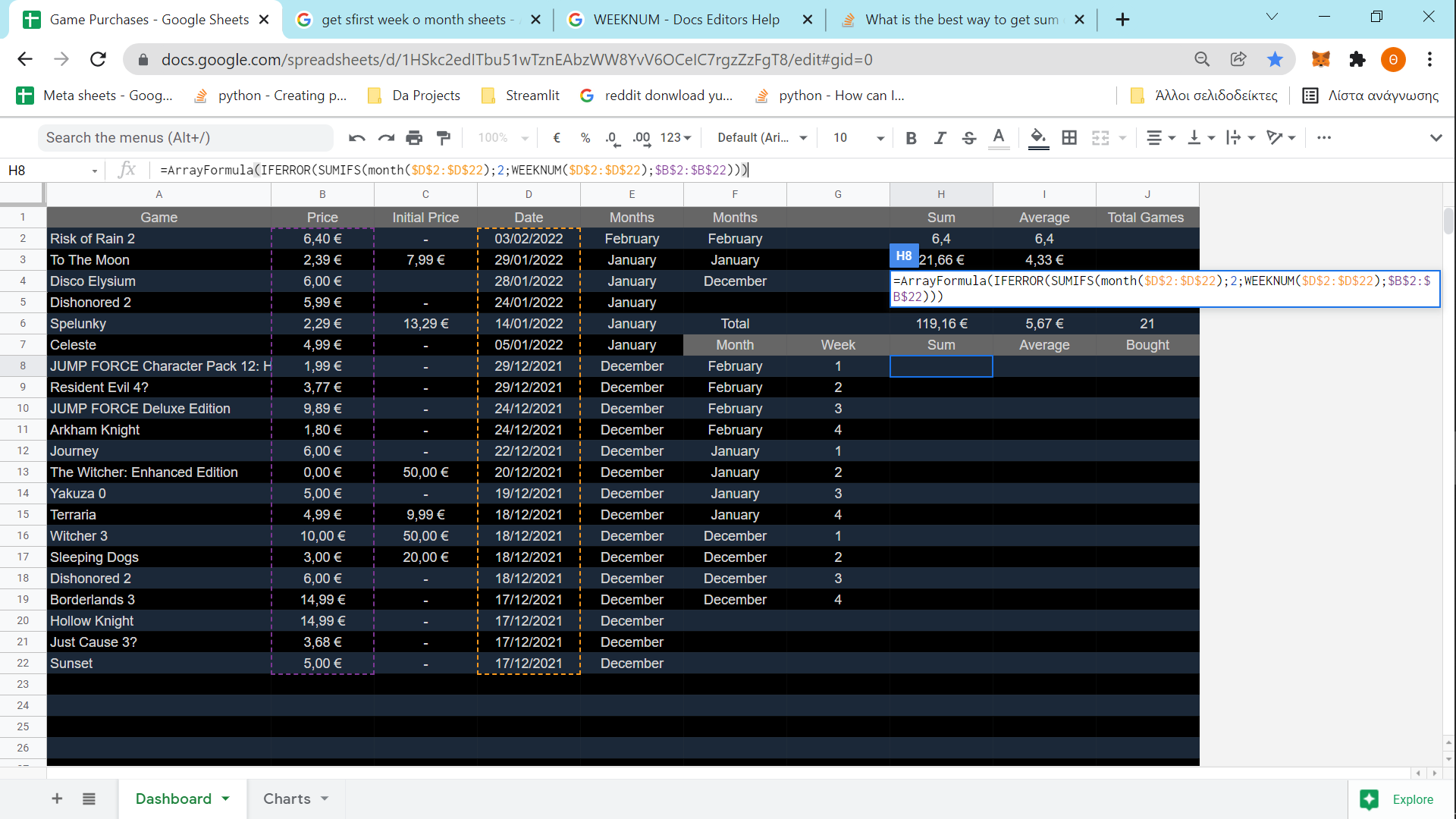Switch to WEEKNUM Docs Editors Help tab
Viewport: 1456px width, 819px height.
686,20
